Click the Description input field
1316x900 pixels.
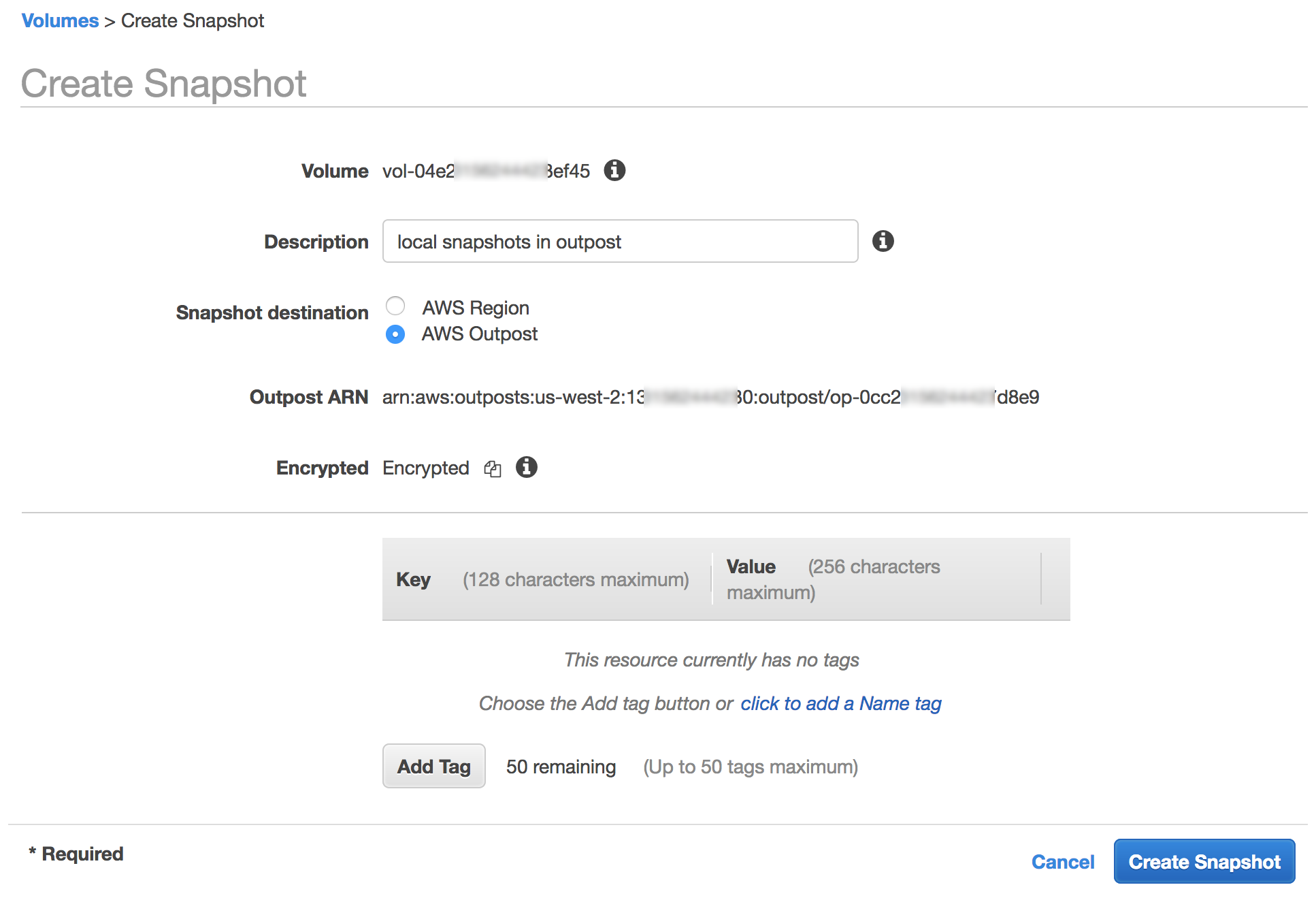pyautogui.click(x=621, y=241)
